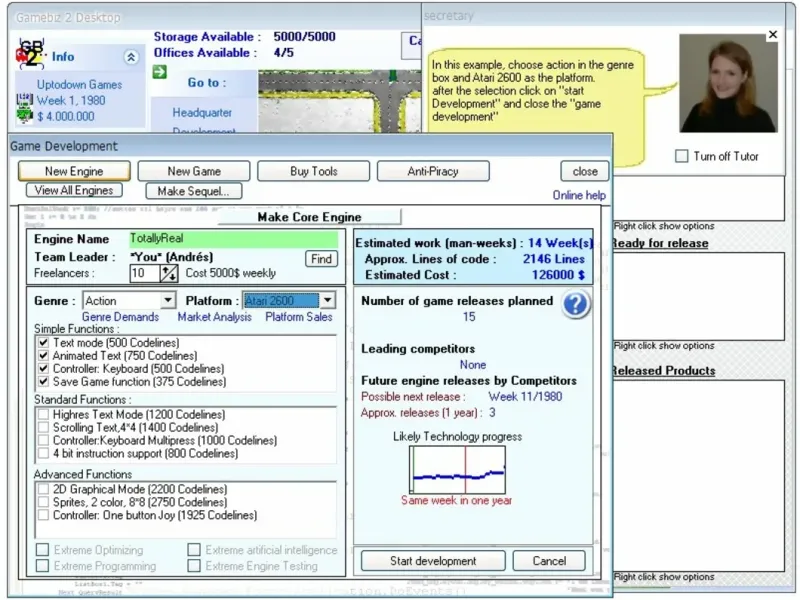This screenshot has width=800, height=600.
Task: Check Controller: One button Joy
Action: pos(43,515)
